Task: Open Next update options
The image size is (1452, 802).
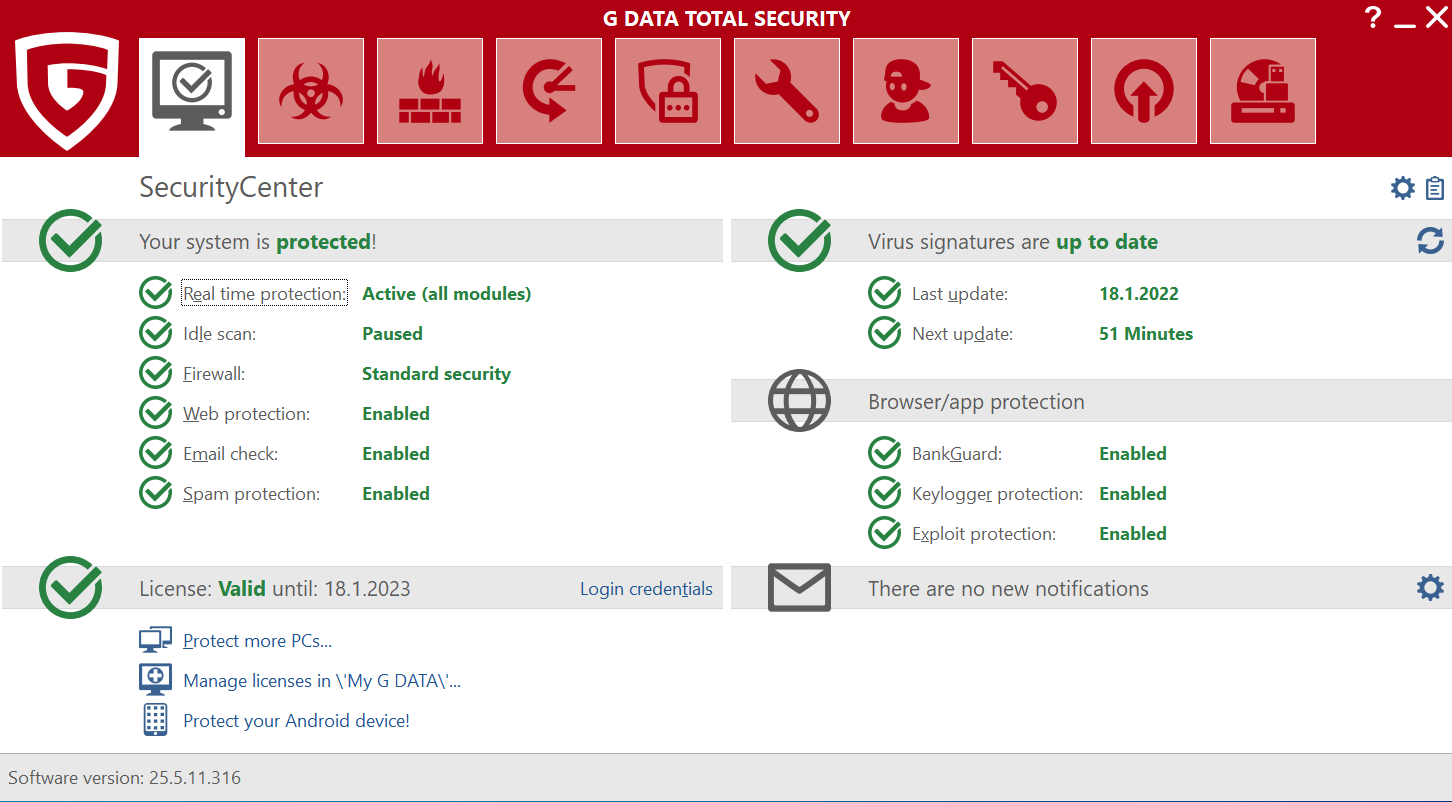Action: point(963,334)
